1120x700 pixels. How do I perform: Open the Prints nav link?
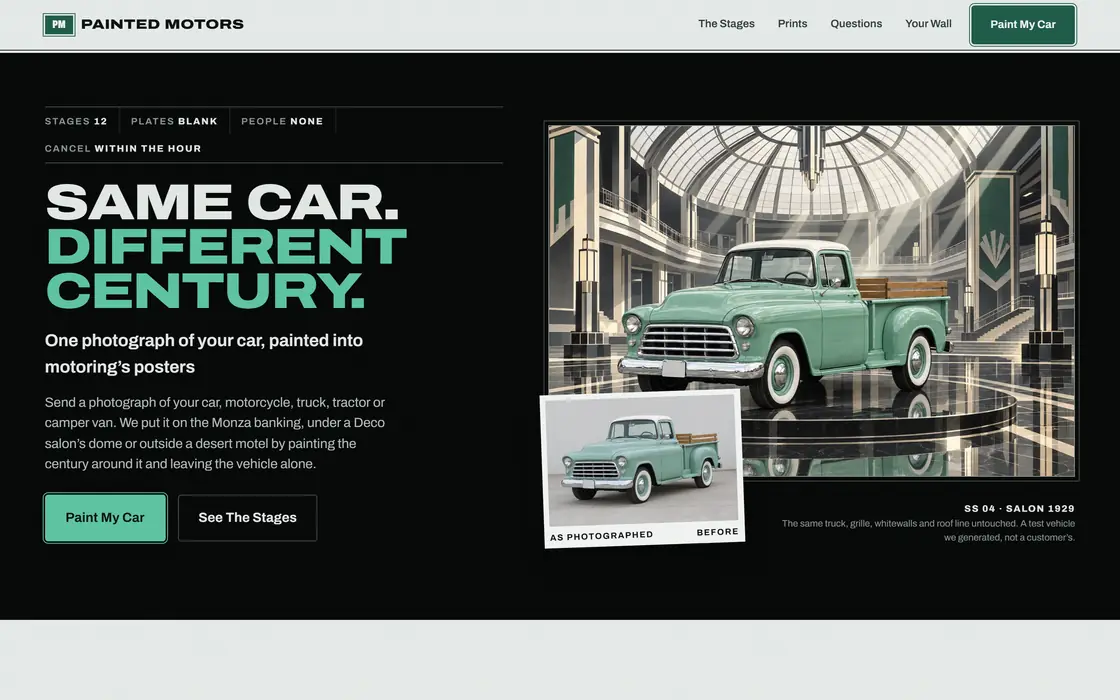pos(792,24)
